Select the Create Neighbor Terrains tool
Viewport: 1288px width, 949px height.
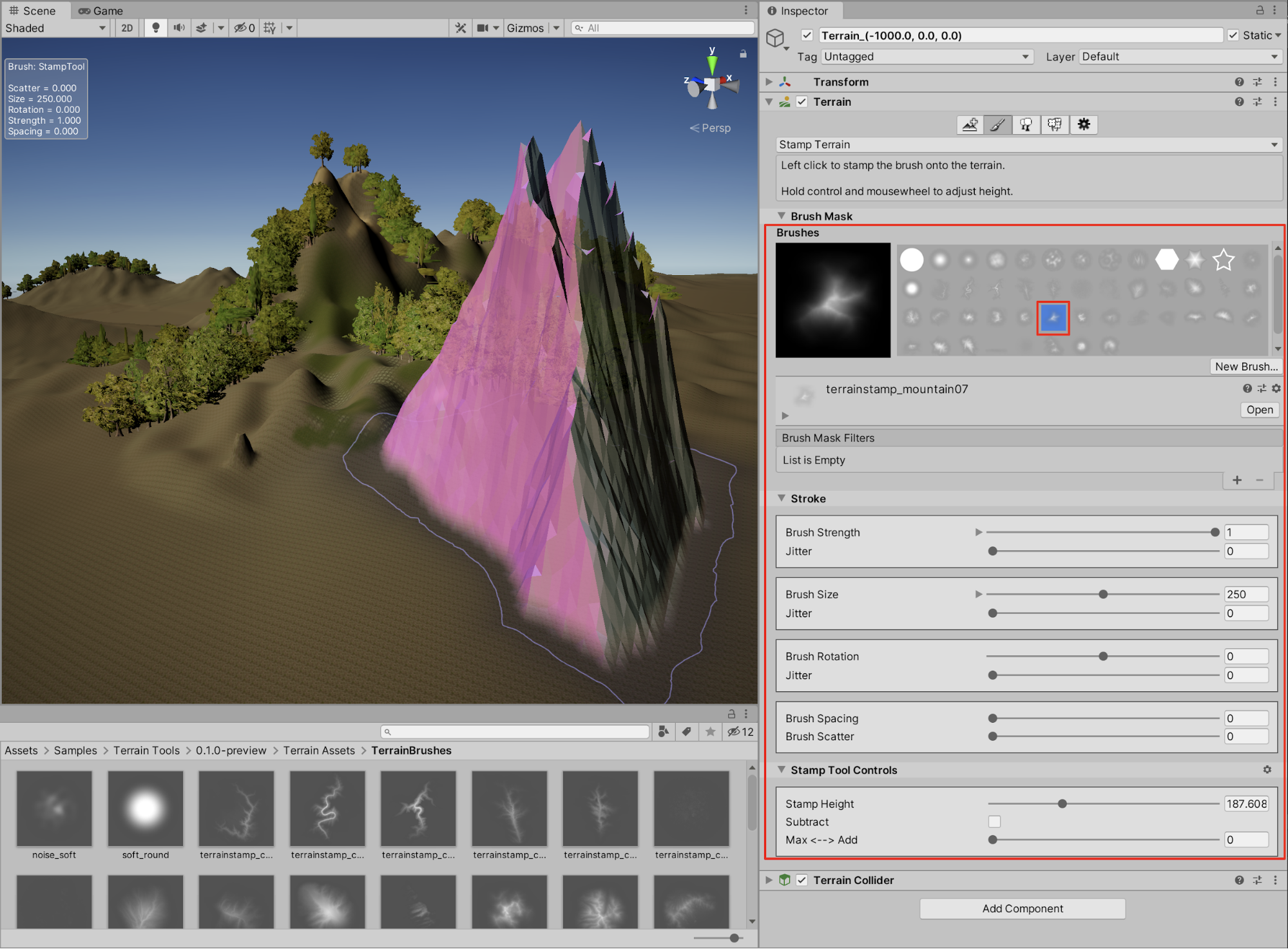click(x=970, y=125)
